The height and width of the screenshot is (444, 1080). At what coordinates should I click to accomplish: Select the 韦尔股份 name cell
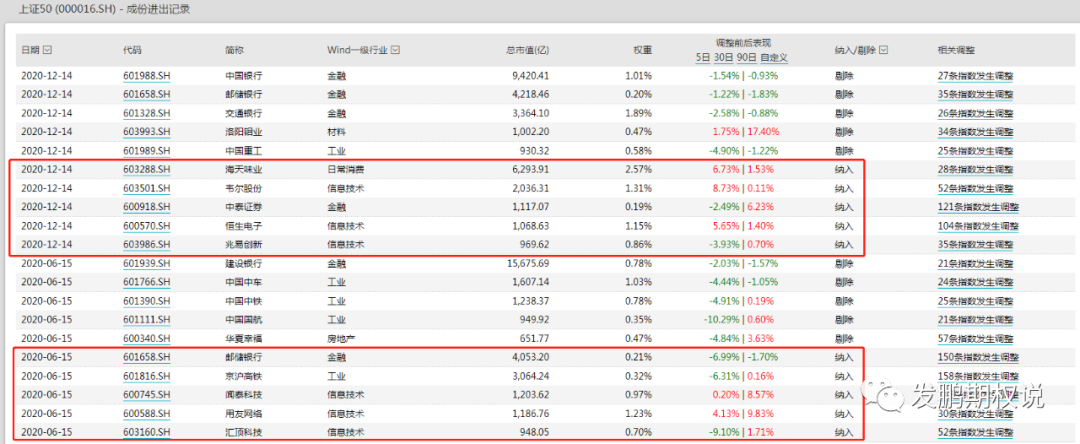point(243,188)
